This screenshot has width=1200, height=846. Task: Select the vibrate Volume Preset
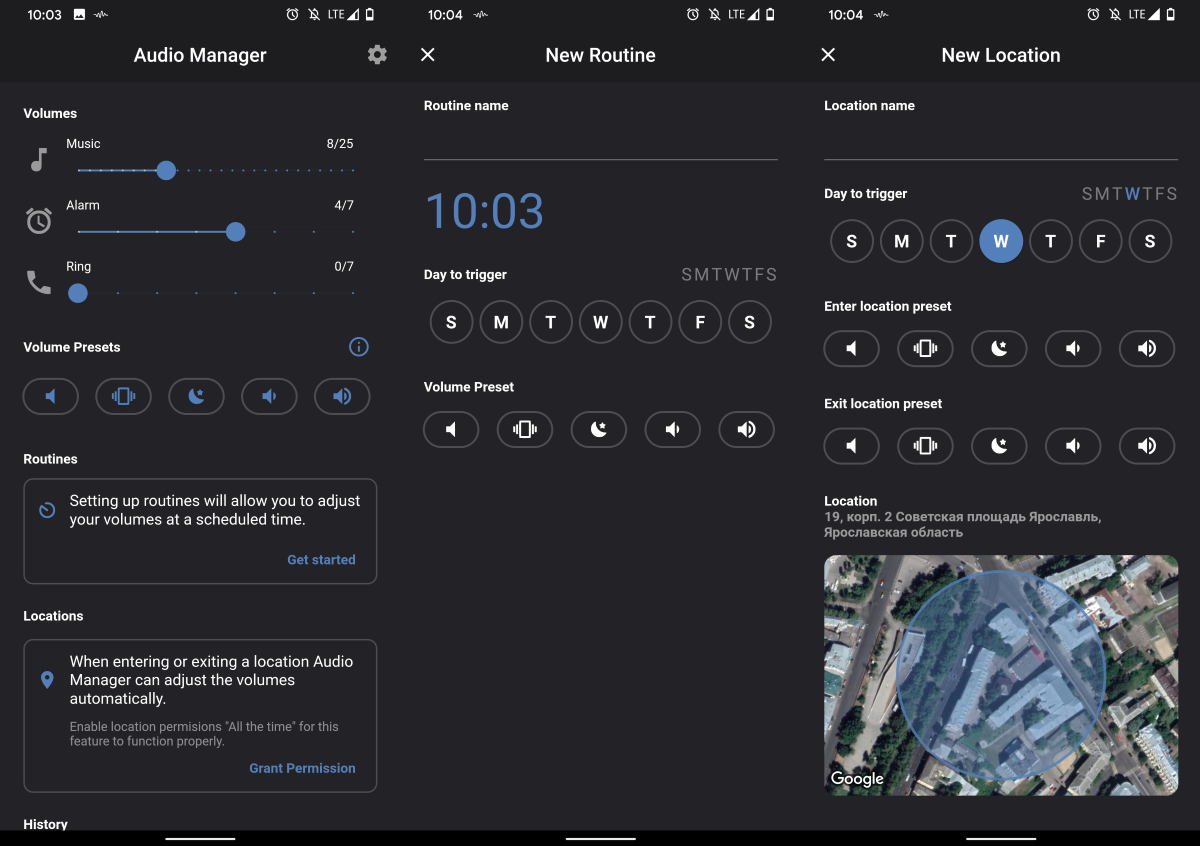(123, 396)
